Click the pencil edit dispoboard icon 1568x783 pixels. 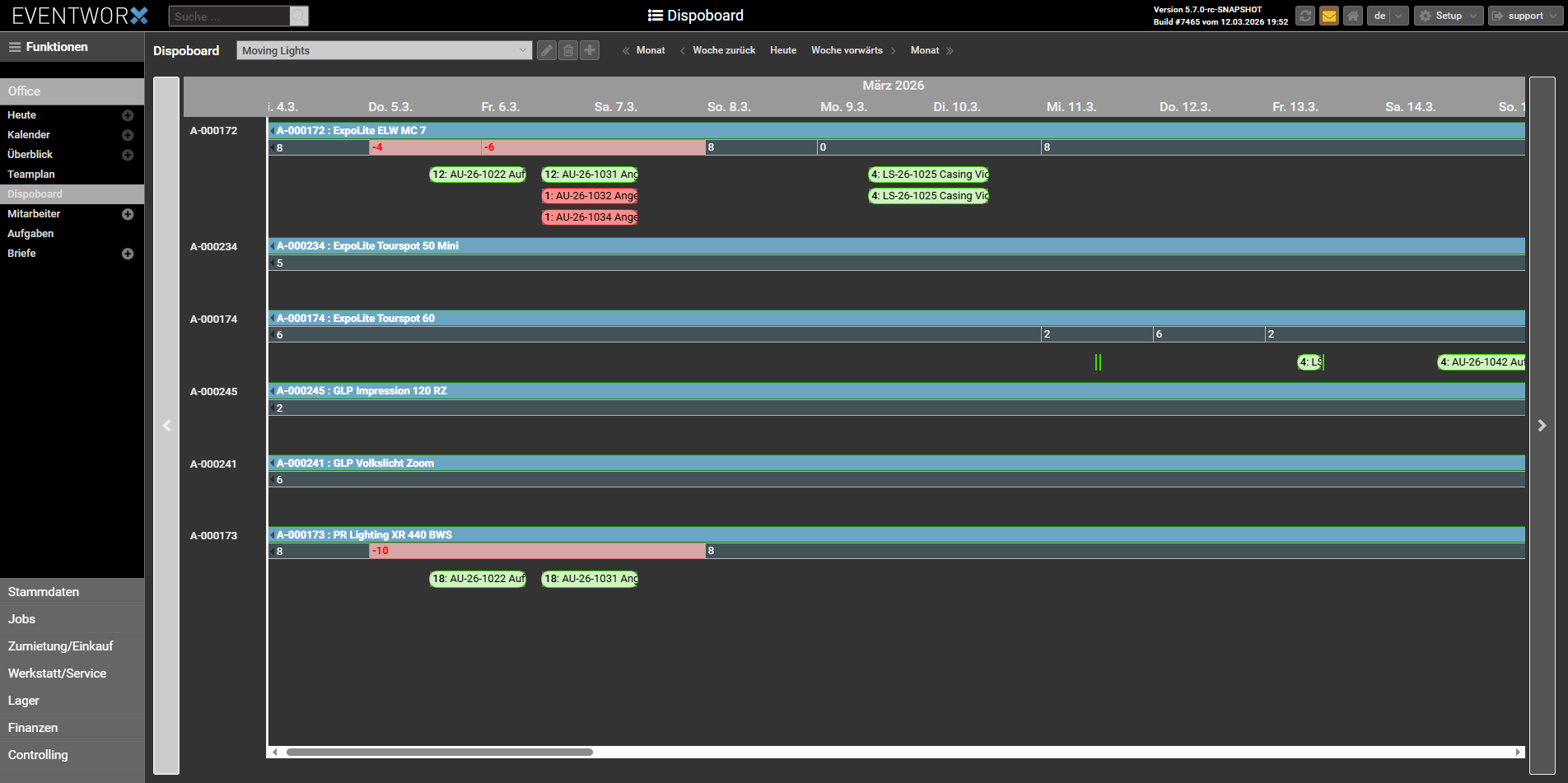tap(547, 50)
